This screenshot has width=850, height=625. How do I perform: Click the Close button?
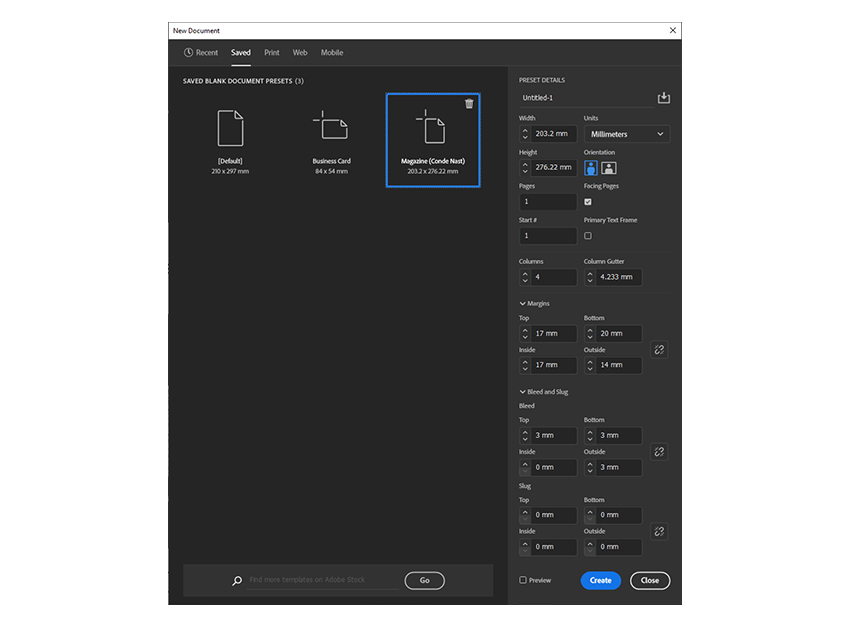[x=650, y=581]
